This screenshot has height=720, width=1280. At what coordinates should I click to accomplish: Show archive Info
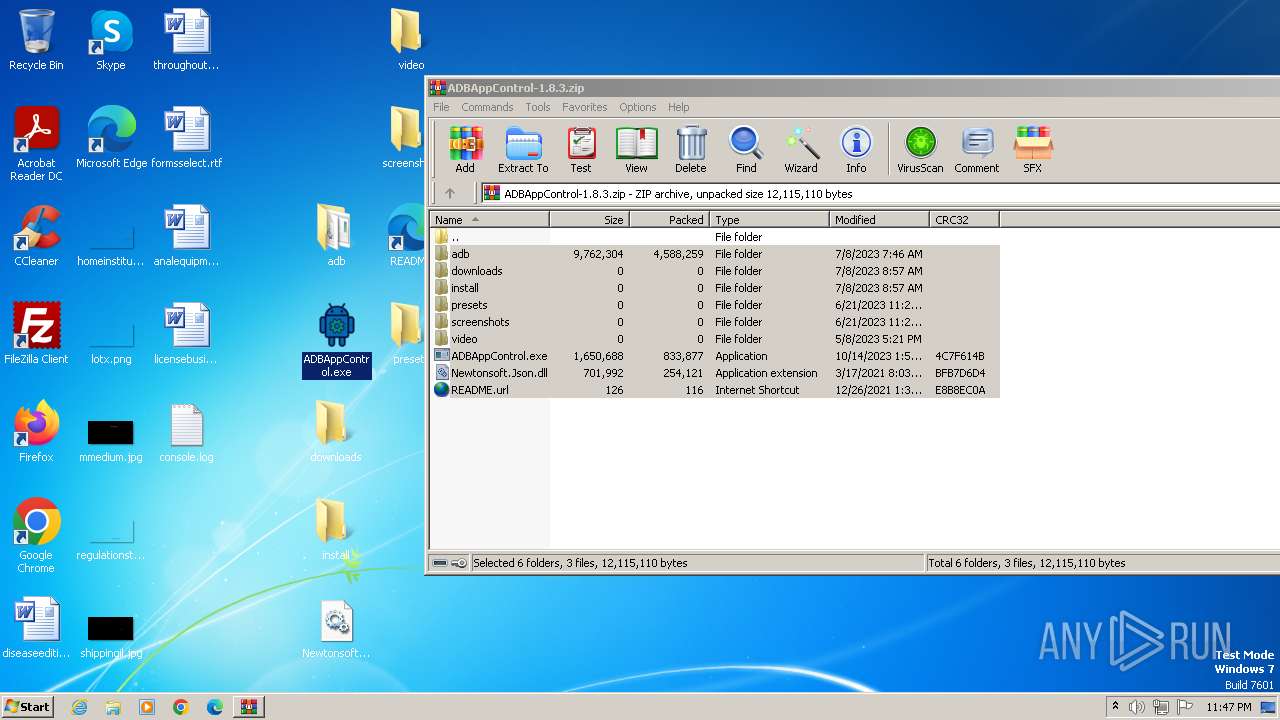tap(856, 150)
